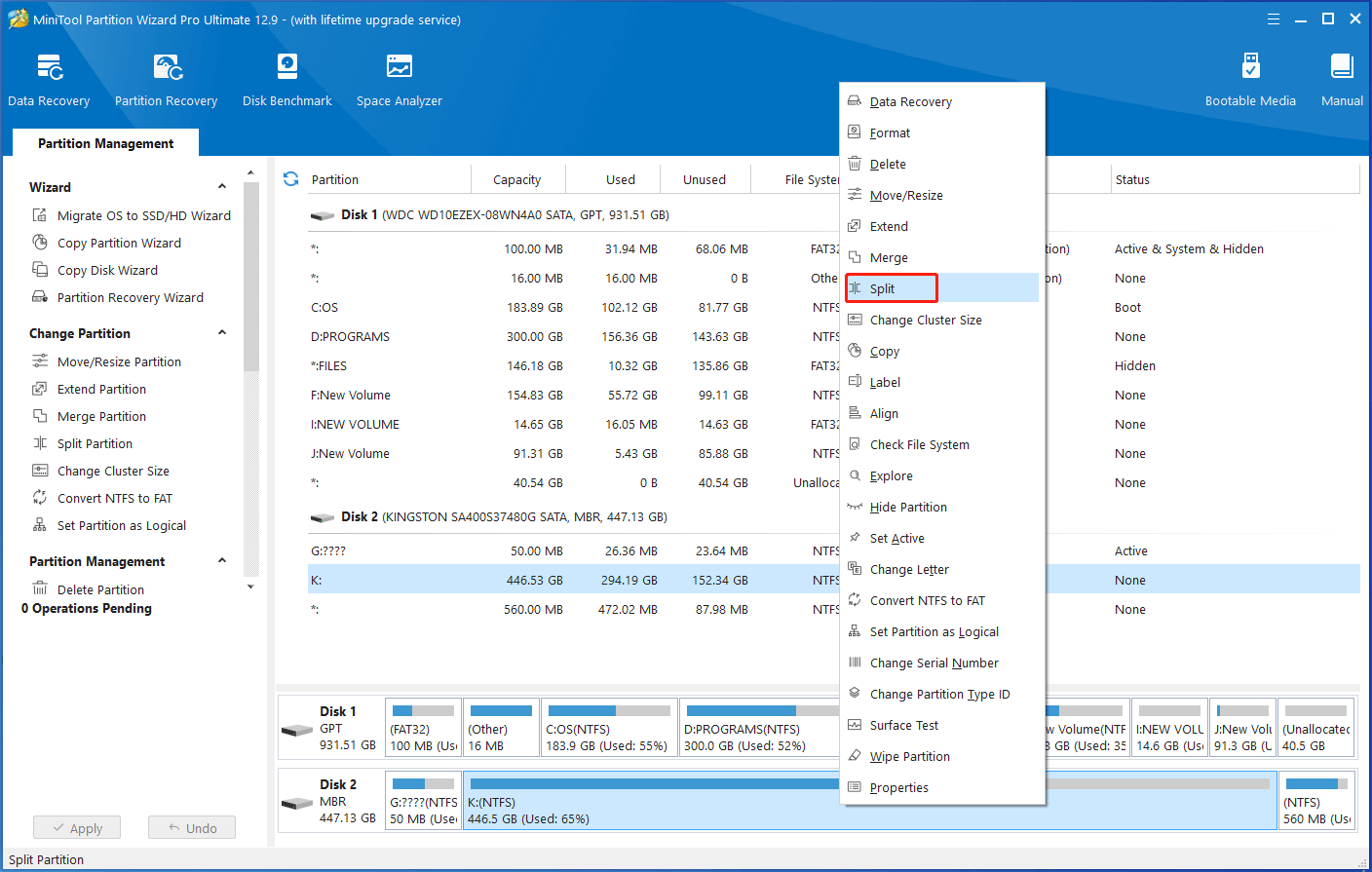Choose Change Cluster Size in sidebar
Viewport: 1372px width, 872px height.
(x=101, y=471)
